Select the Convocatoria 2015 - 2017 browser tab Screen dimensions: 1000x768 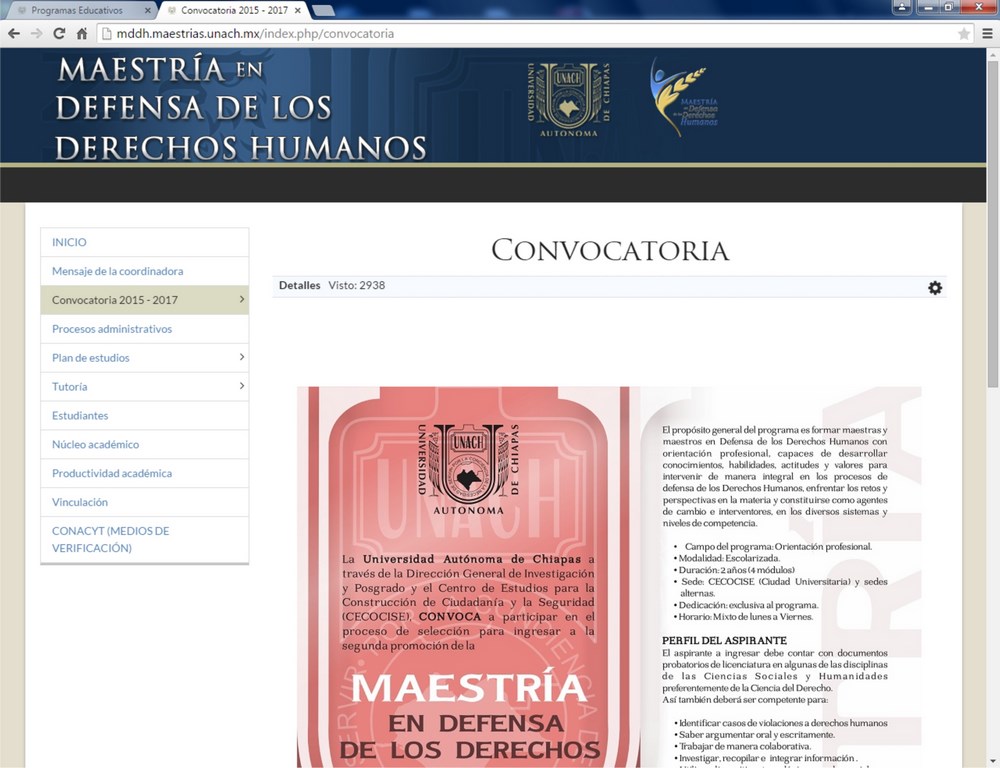[x=233, y=11]
